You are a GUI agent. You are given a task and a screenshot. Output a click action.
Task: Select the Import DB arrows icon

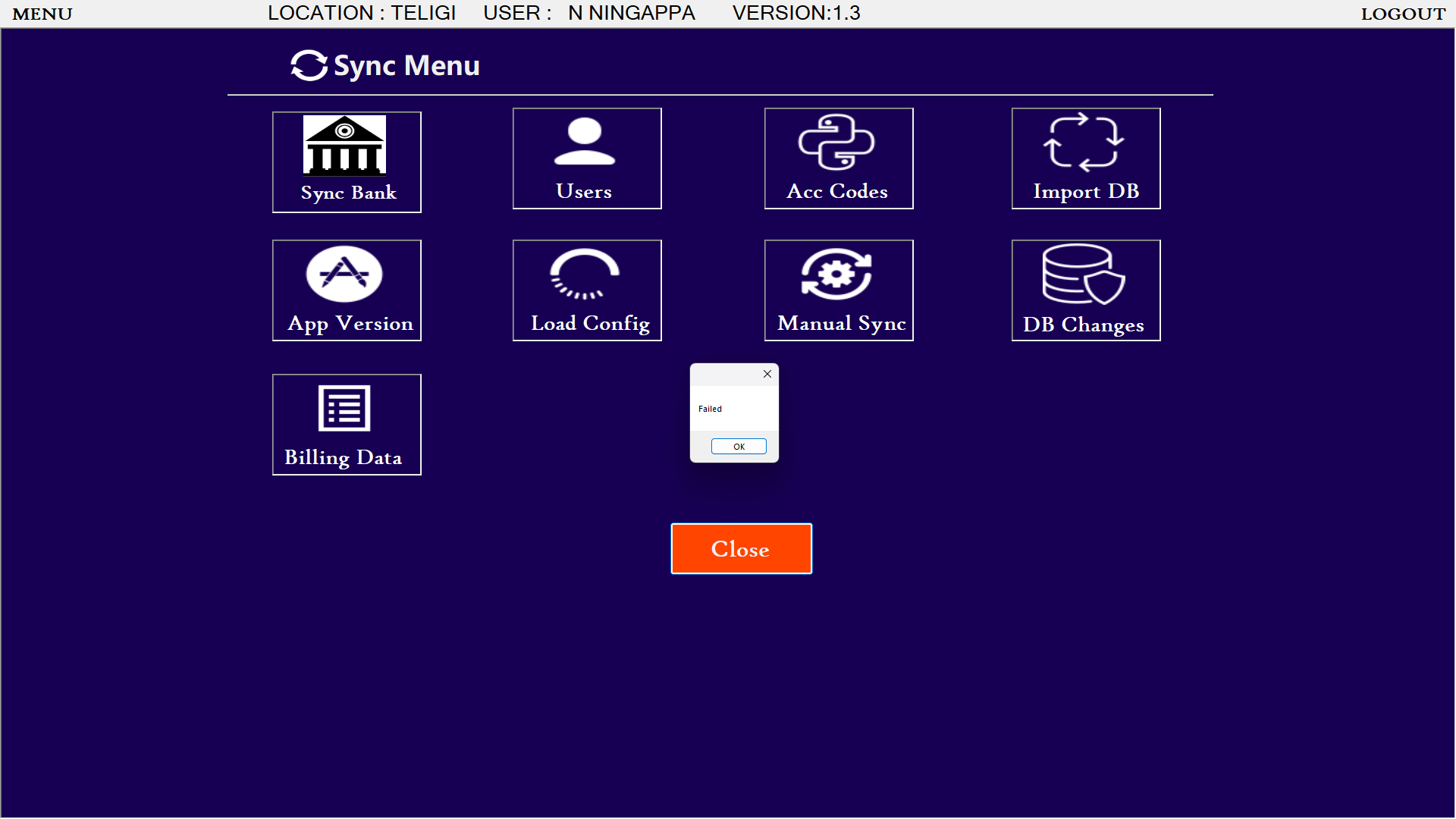point(1084,142)
